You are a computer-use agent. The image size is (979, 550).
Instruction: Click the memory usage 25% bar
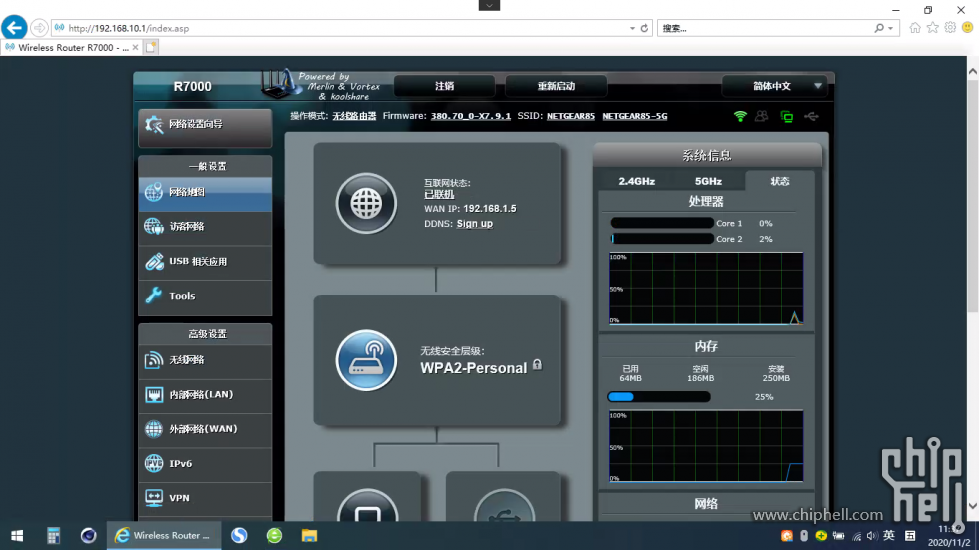coord(659,396)
